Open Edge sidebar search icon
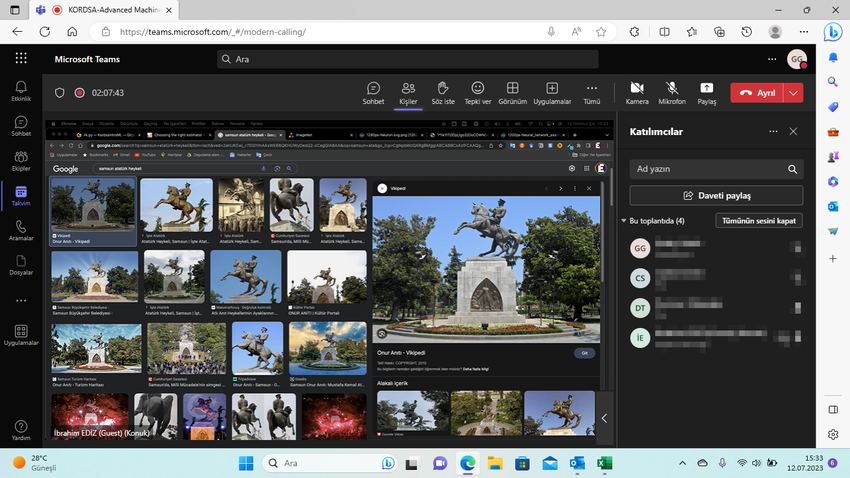The height and width of the screenshot is (478, 850). pos(833,82)
